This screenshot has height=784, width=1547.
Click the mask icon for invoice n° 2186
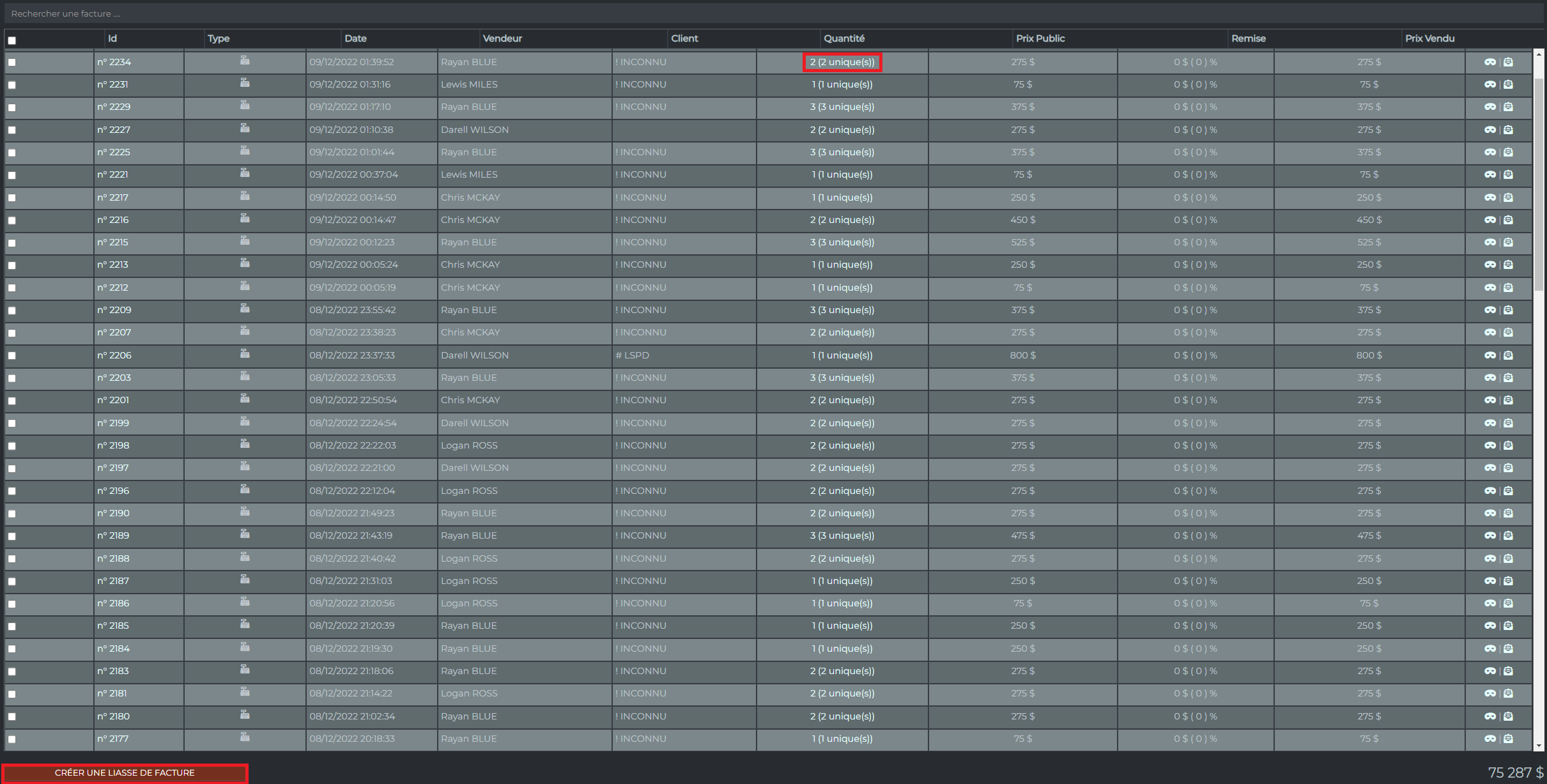click(x=1490, y=603)
